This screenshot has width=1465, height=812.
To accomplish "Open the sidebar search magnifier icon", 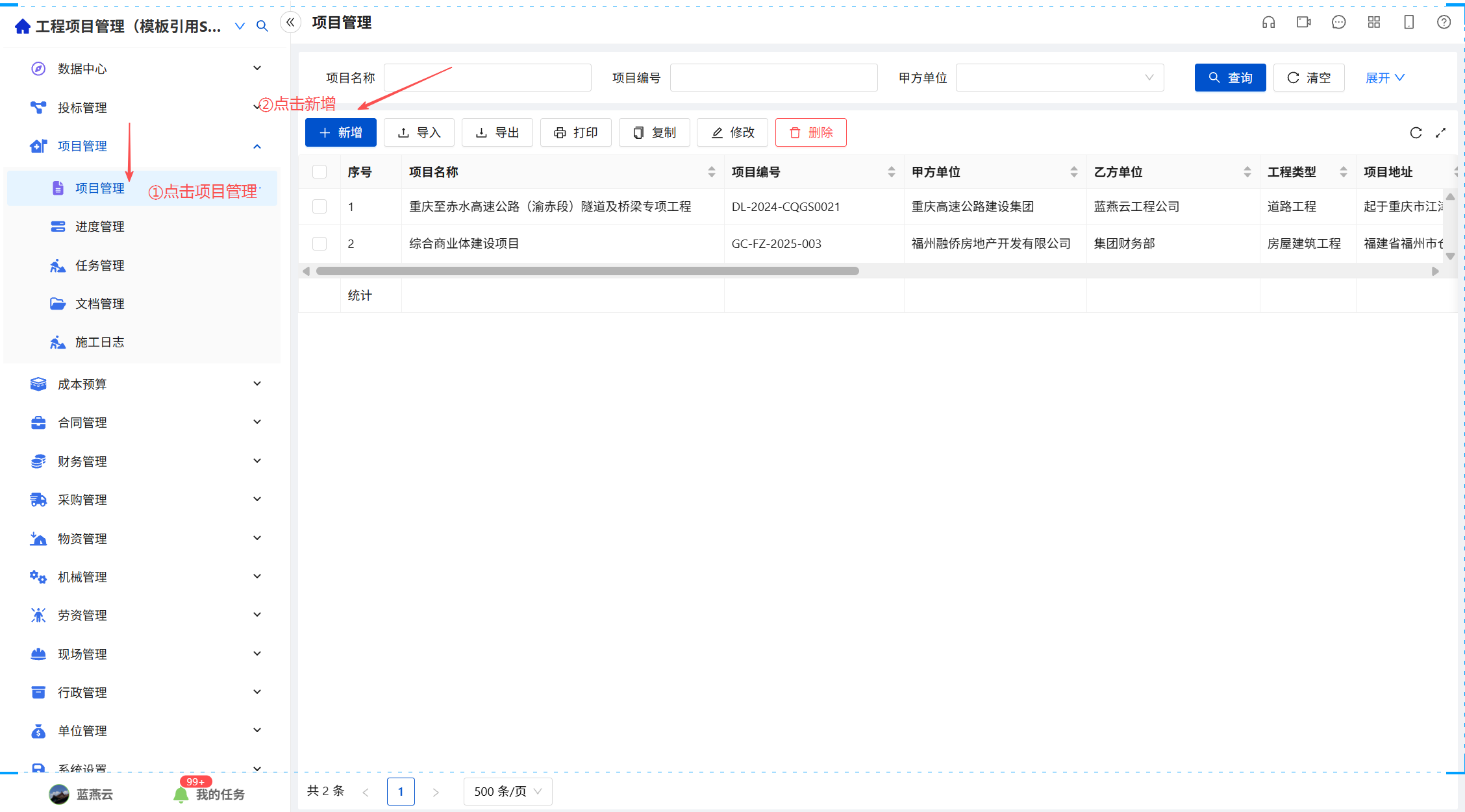I will [262, 26].
